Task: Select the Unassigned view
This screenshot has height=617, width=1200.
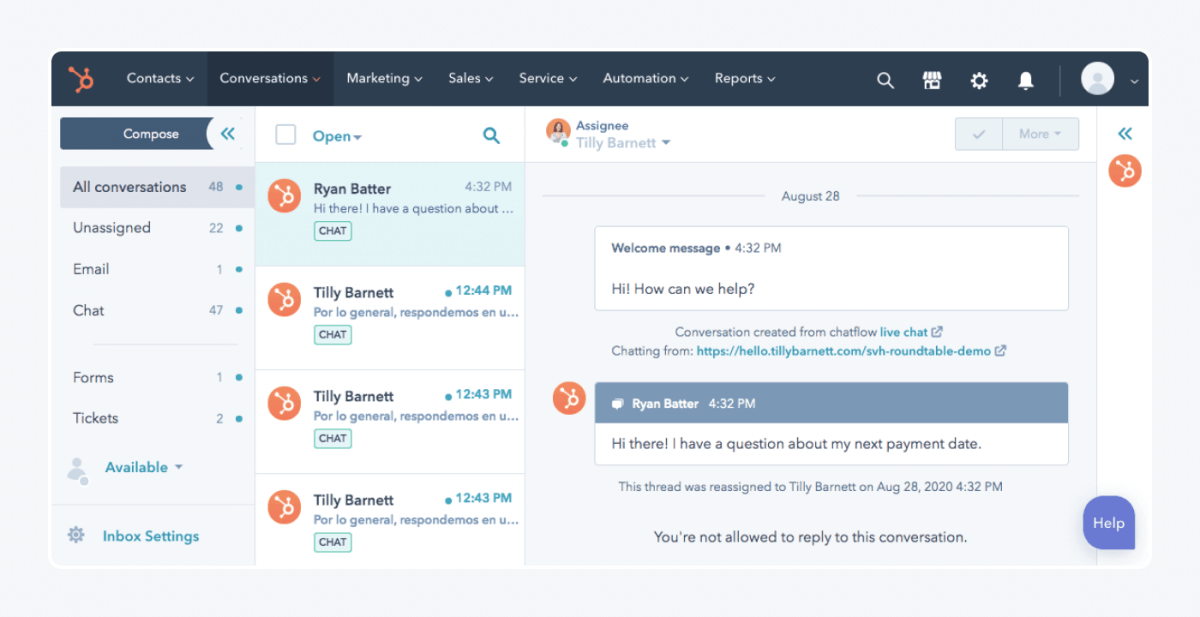Action: click(x=157, y=228)
